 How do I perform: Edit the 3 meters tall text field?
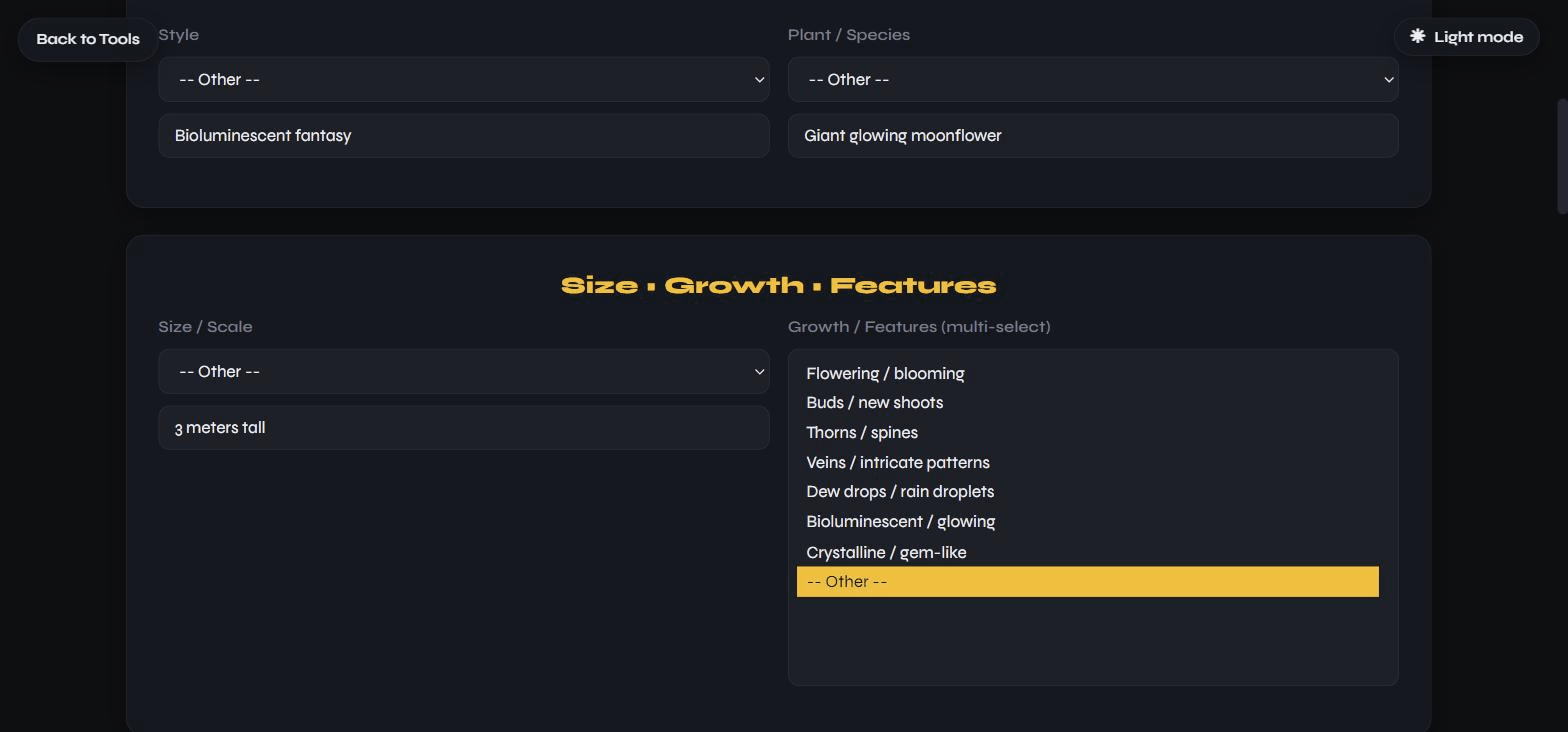pos(464,427)
